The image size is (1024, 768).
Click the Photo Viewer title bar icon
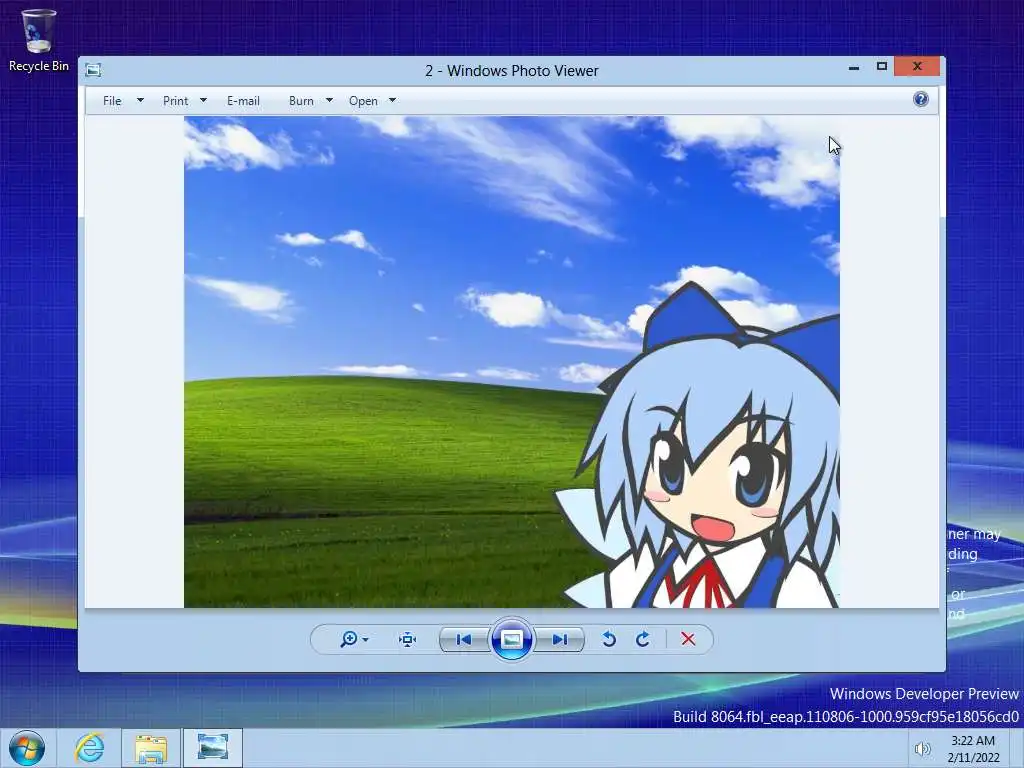pos(93,70)
